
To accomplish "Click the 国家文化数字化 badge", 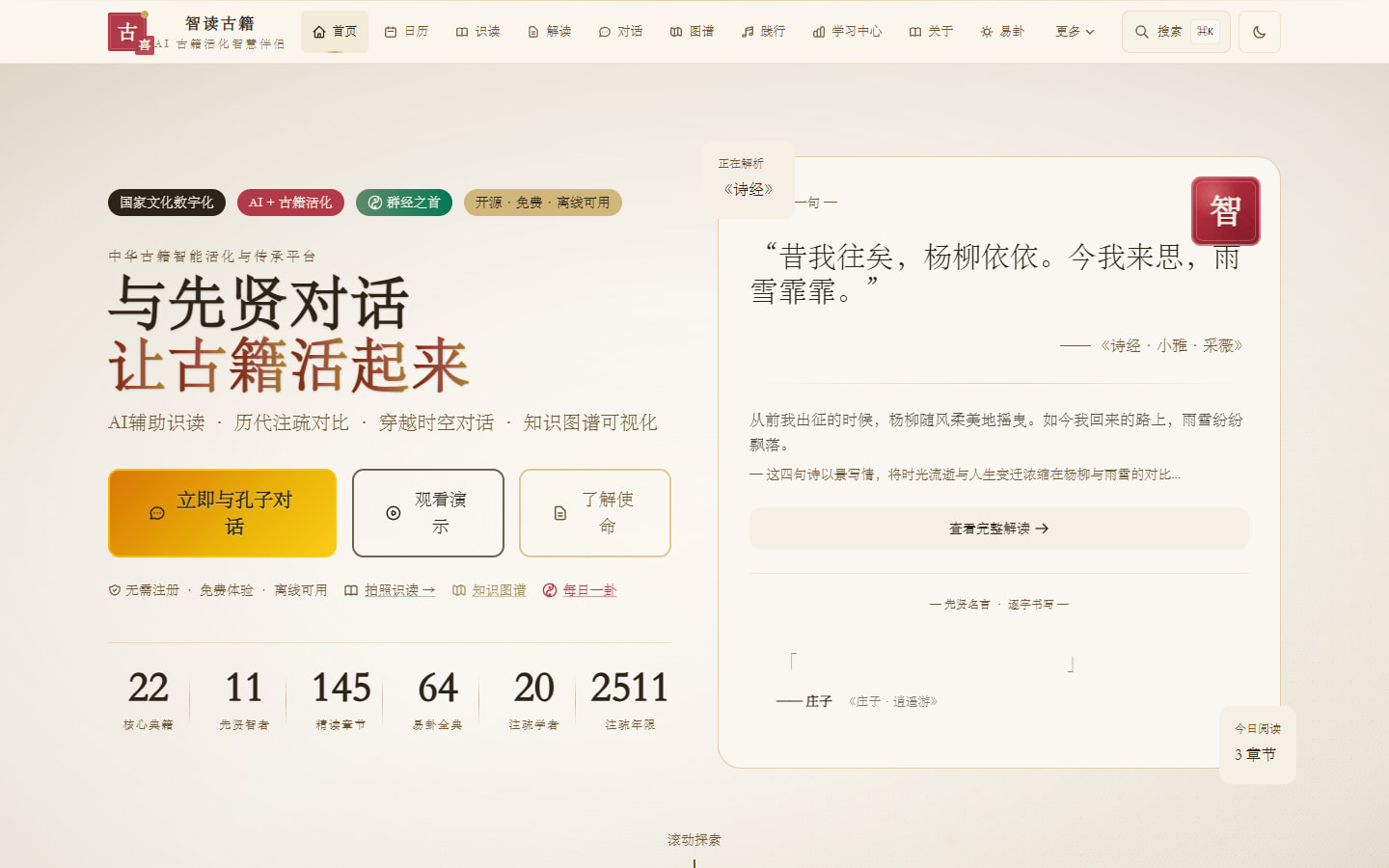I will [x=167, y=203].
